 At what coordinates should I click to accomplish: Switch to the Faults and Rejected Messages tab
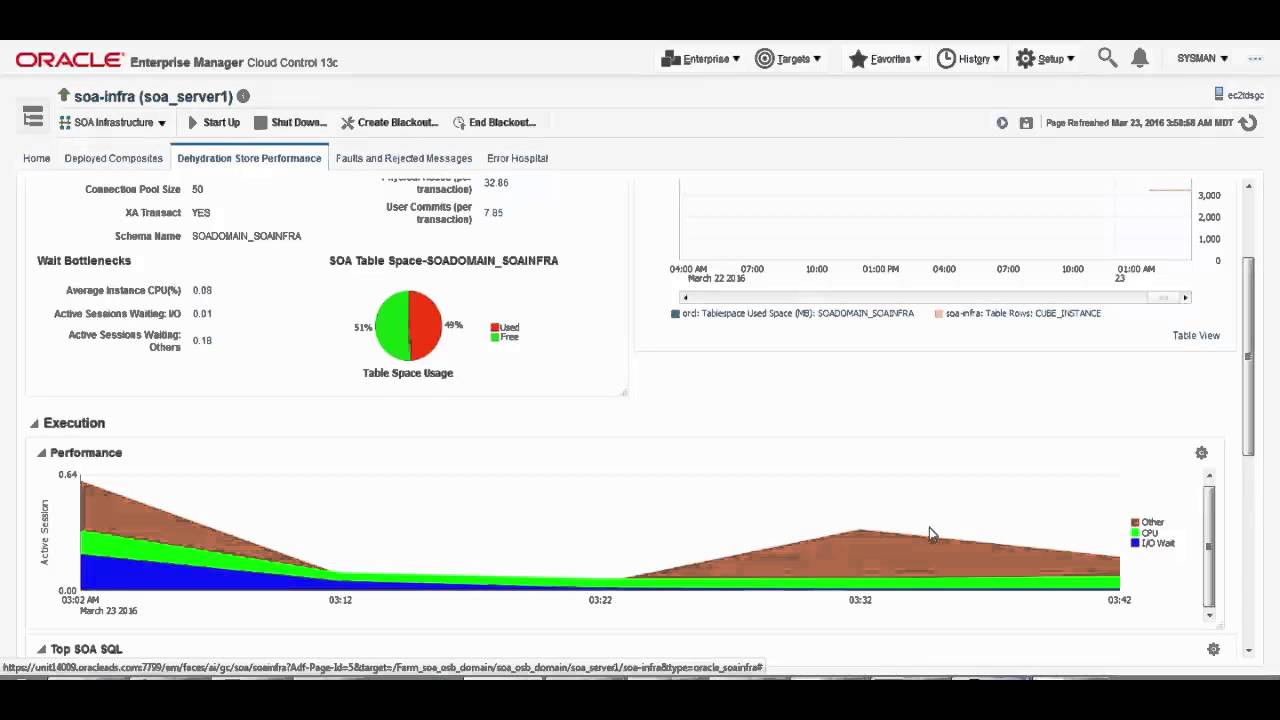point(404,158)
